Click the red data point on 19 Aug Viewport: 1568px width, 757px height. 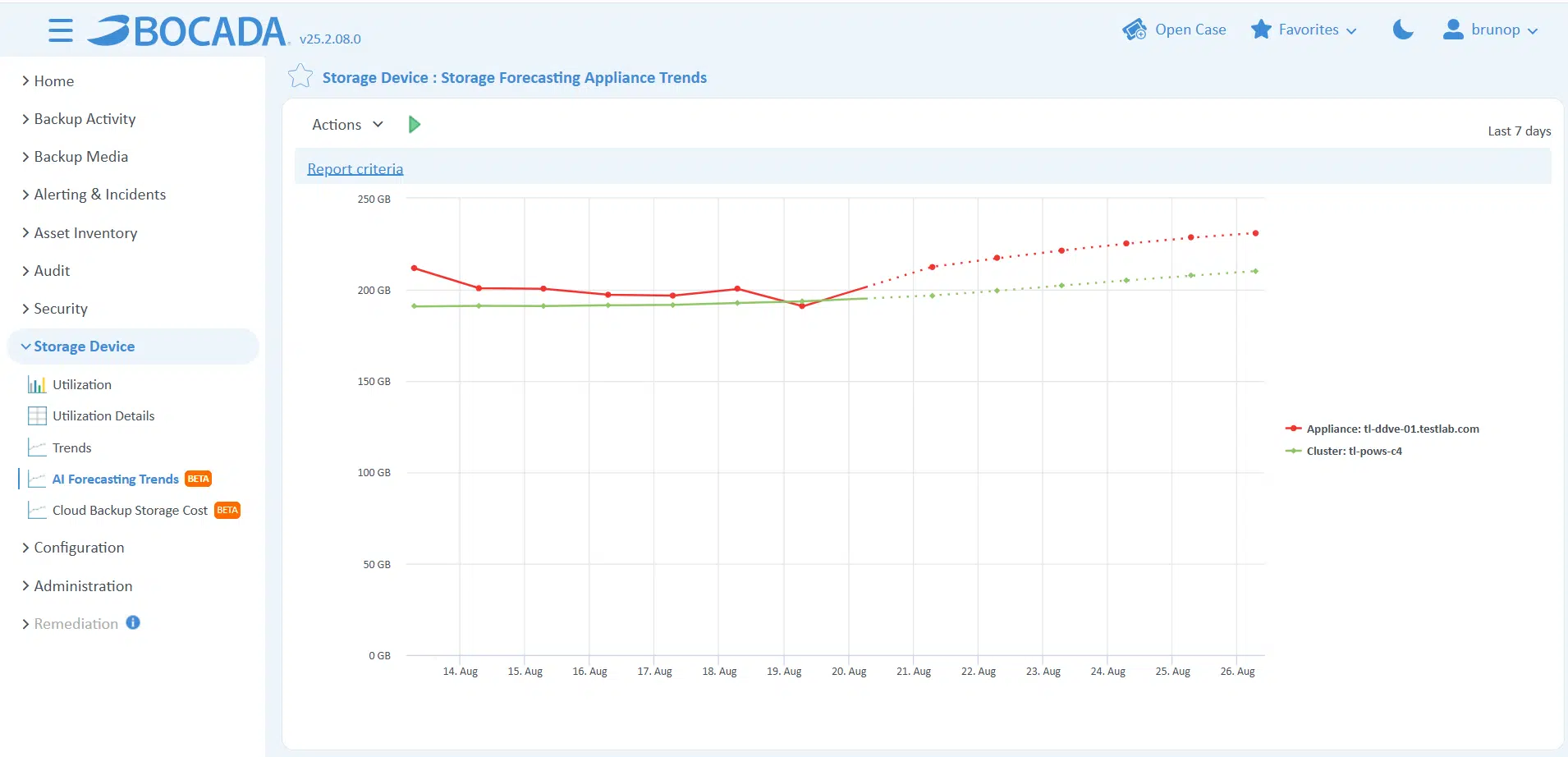[x=802, y=306]
